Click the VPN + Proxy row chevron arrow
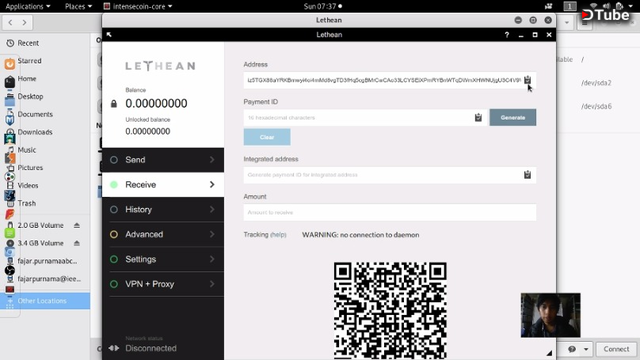 tap(212, 284)
